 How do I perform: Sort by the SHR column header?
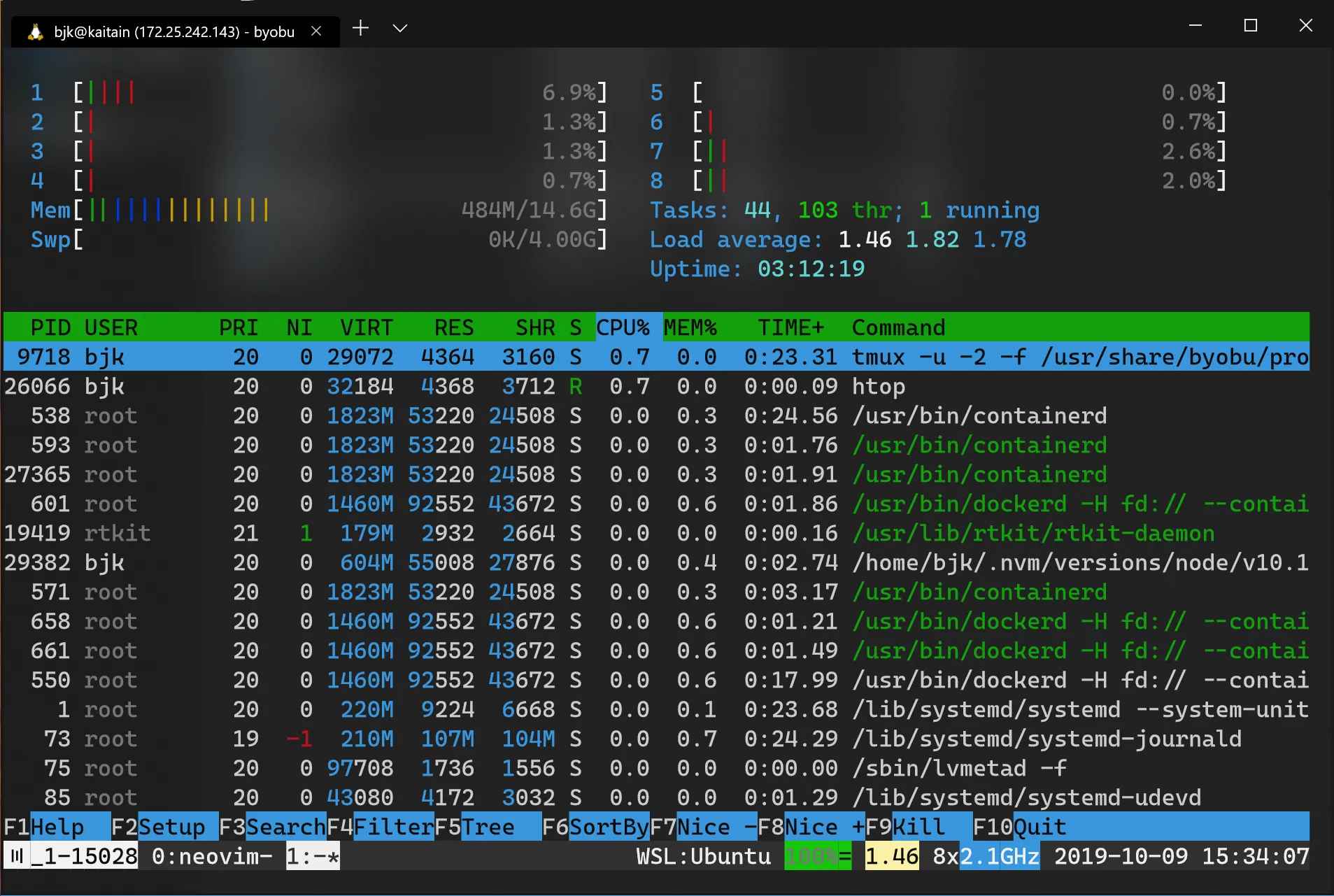click(x=535, y=327)
